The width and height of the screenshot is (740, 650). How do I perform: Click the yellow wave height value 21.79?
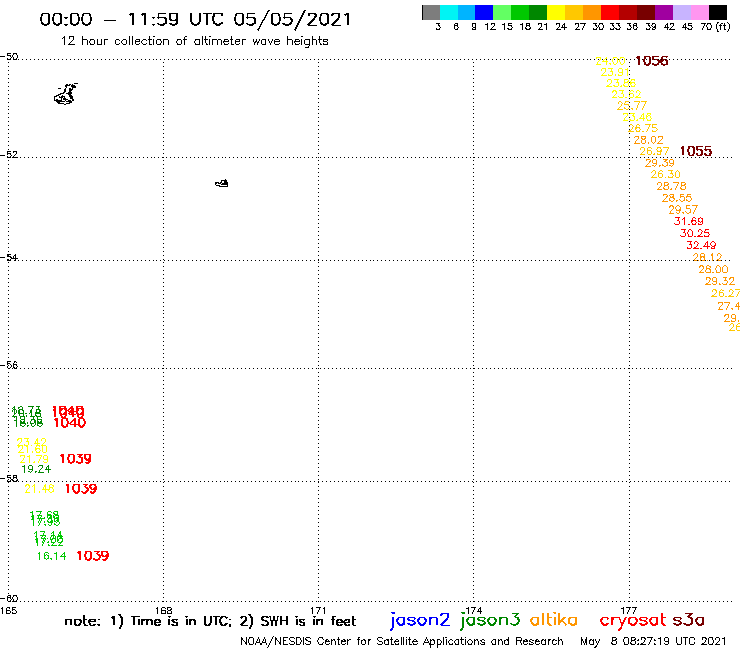[x=34, y=459]
